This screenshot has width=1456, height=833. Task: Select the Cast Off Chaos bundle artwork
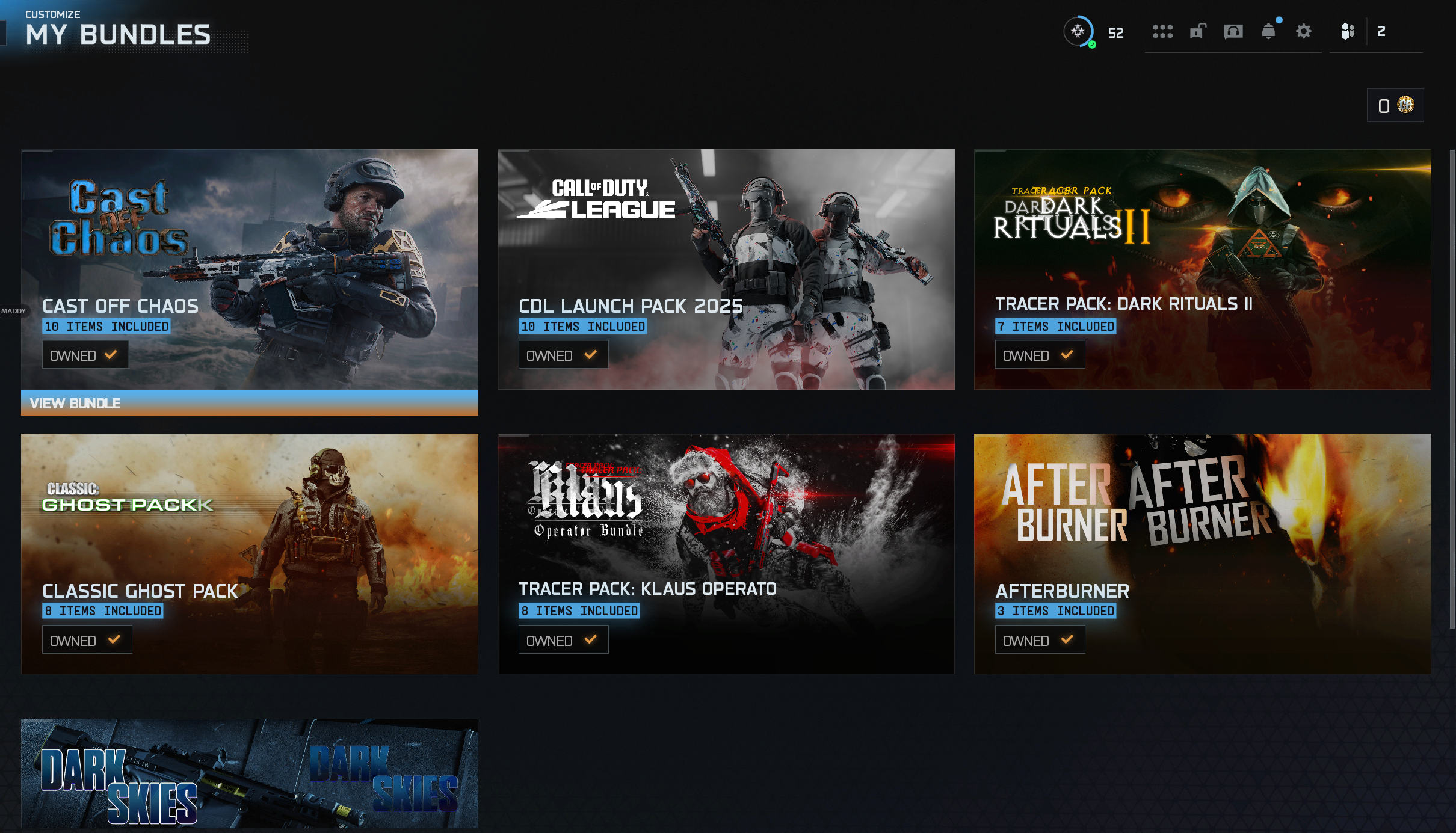click(250, 269)
